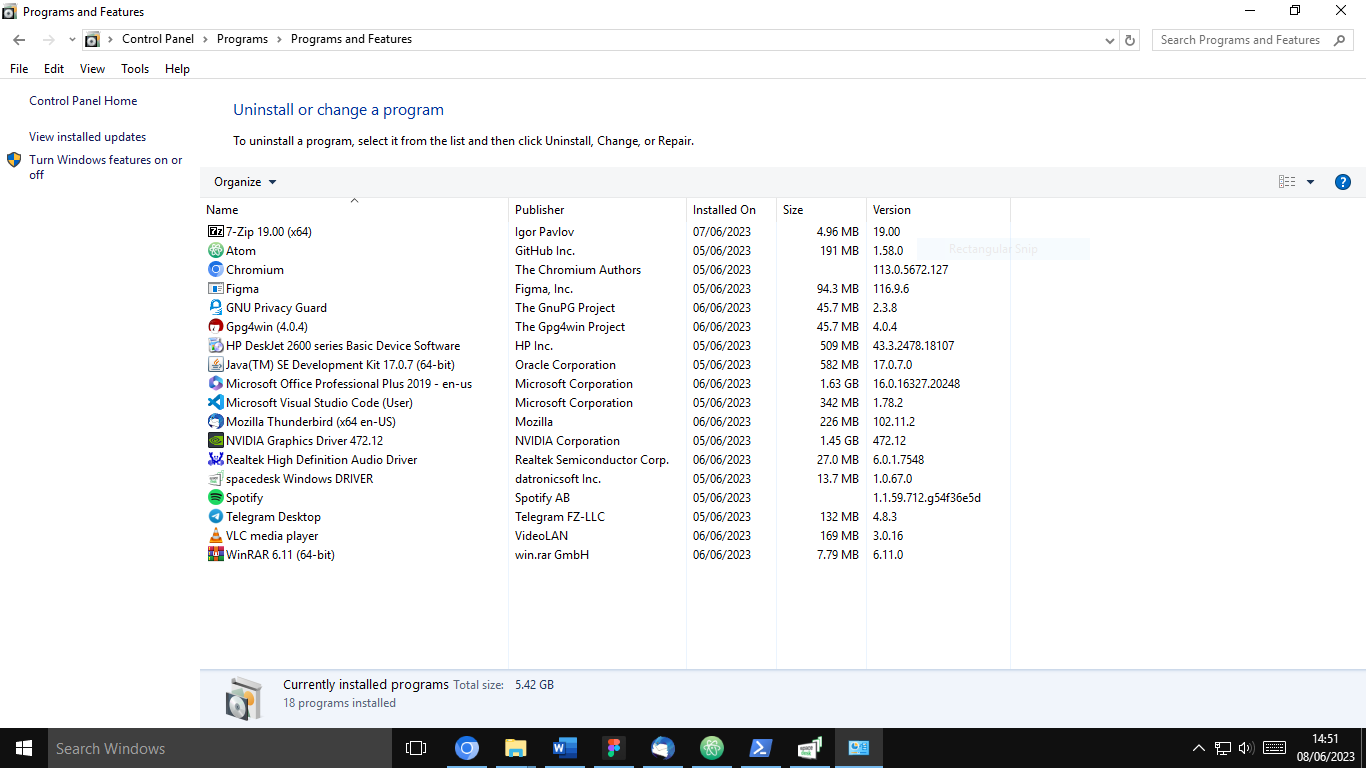Select the VideoLAN publisher cell
The width and height of the screenshot is (1366, 768).
point(541,536)
